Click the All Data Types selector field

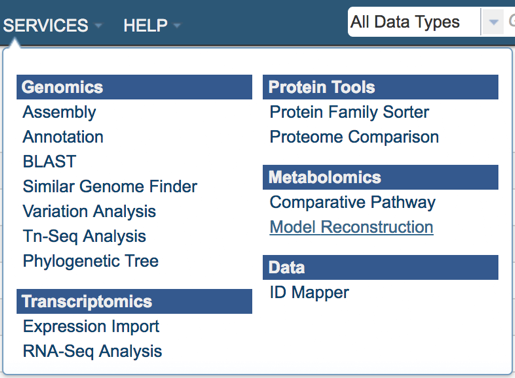(x=414, y=22)
